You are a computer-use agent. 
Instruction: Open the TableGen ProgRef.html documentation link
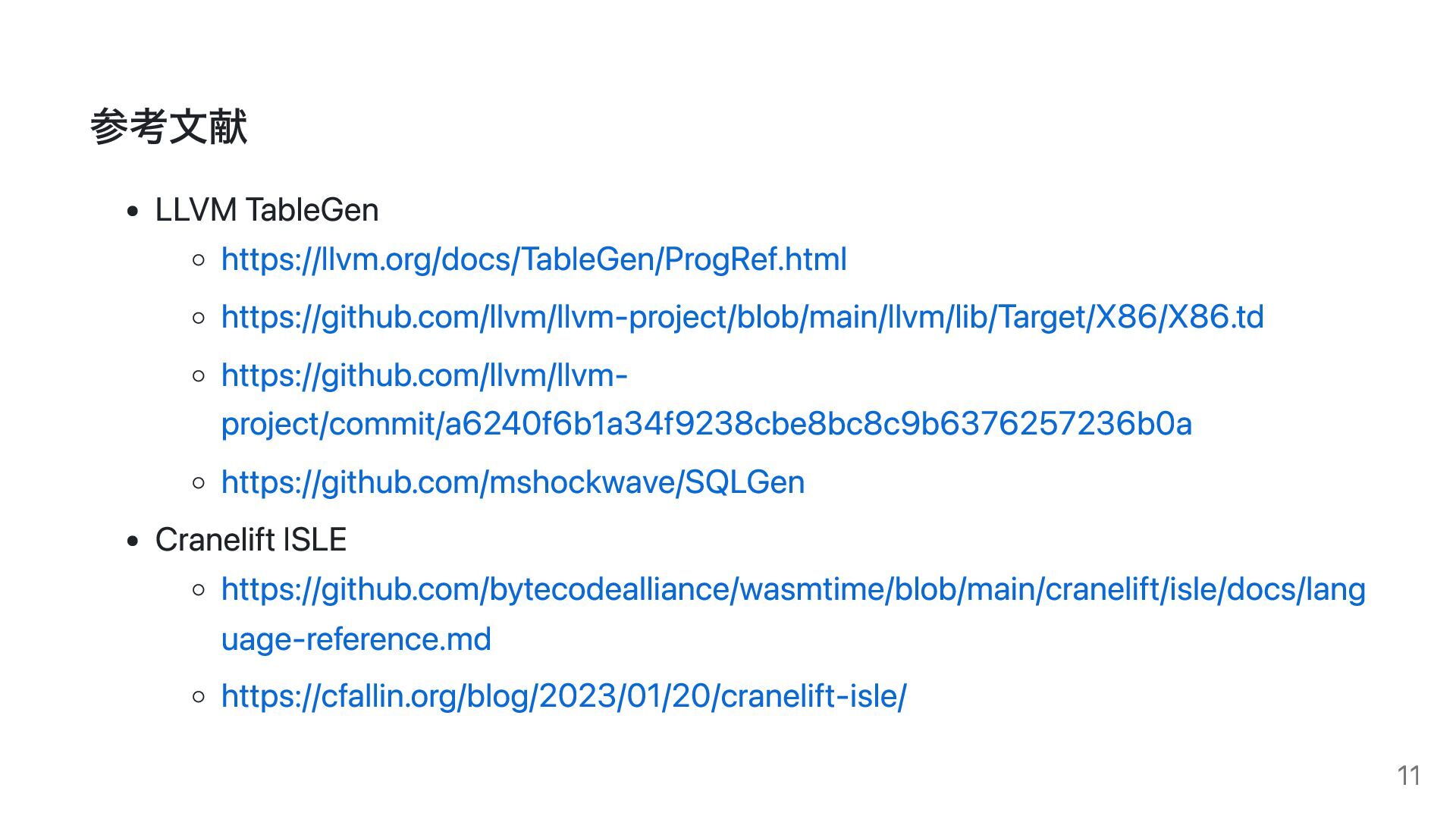click(x=534, y=260)
